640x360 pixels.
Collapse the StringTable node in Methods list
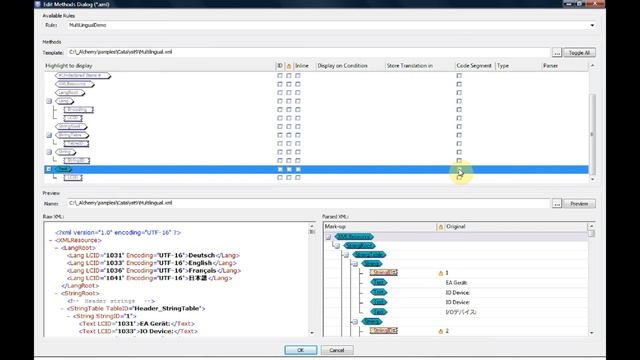tap(49, 135)
